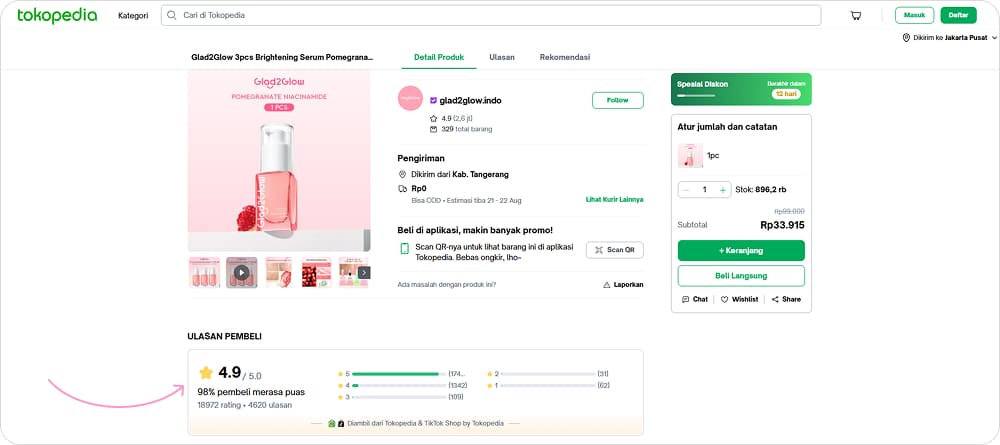Increase quantity with plus button
The height and width of the screenshot is (445, 1000).
[723, 189]
